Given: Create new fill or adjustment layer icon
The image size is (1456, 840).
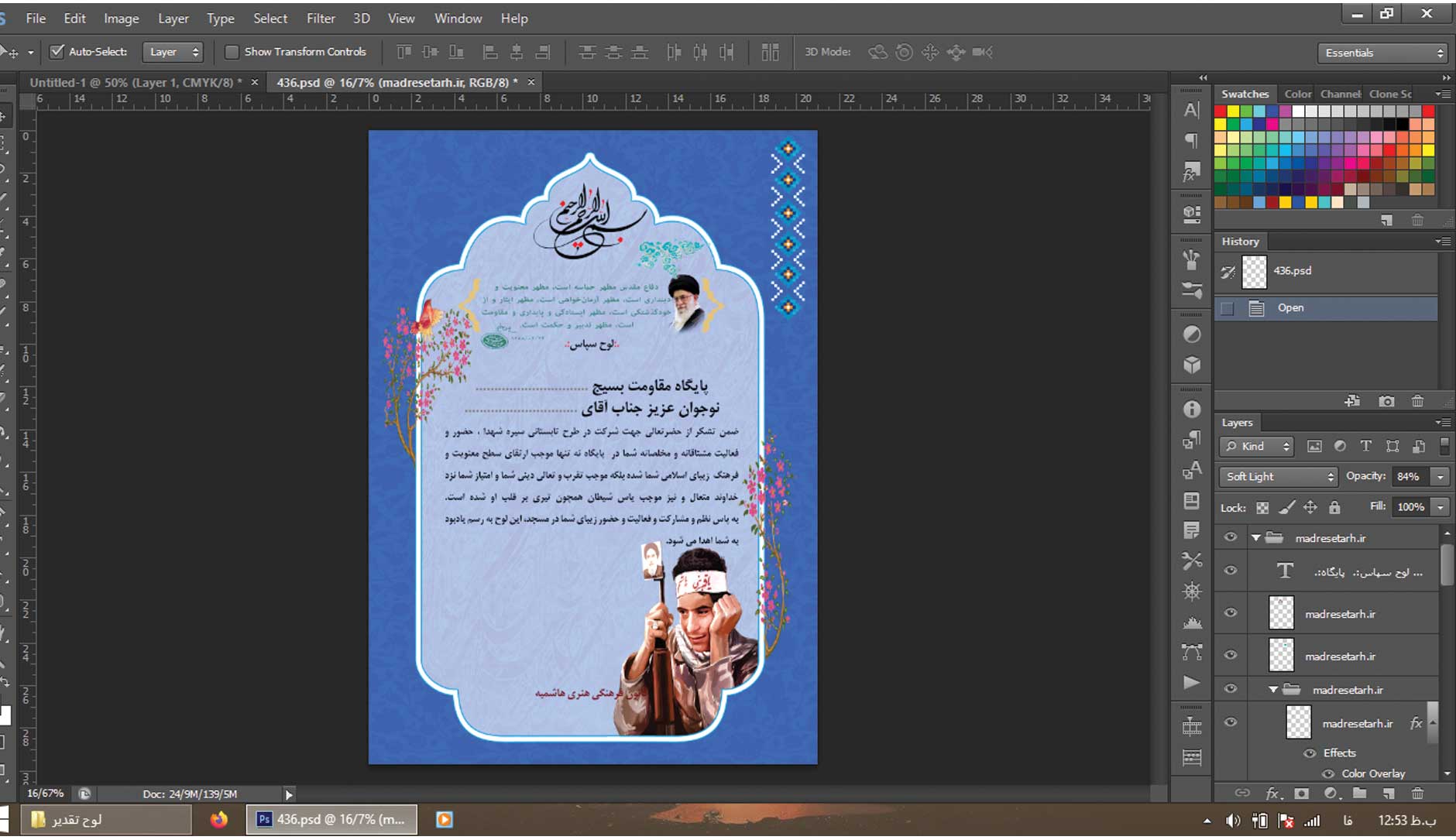Looking at the screenshot, I should 1331,793.
